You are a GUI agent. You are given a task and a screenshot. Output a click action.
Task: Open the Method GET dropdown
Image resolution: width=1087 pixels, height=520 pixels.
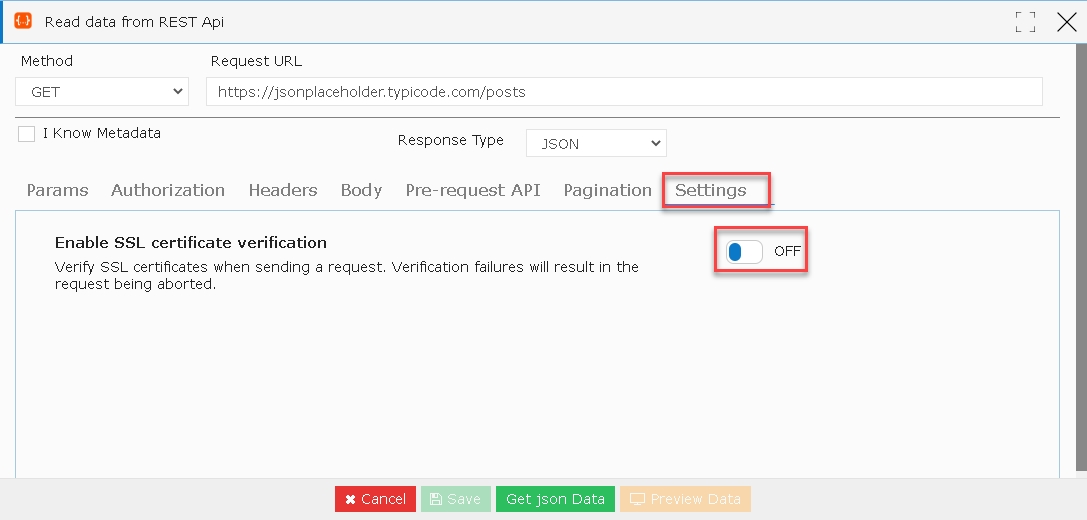(102, 92)
